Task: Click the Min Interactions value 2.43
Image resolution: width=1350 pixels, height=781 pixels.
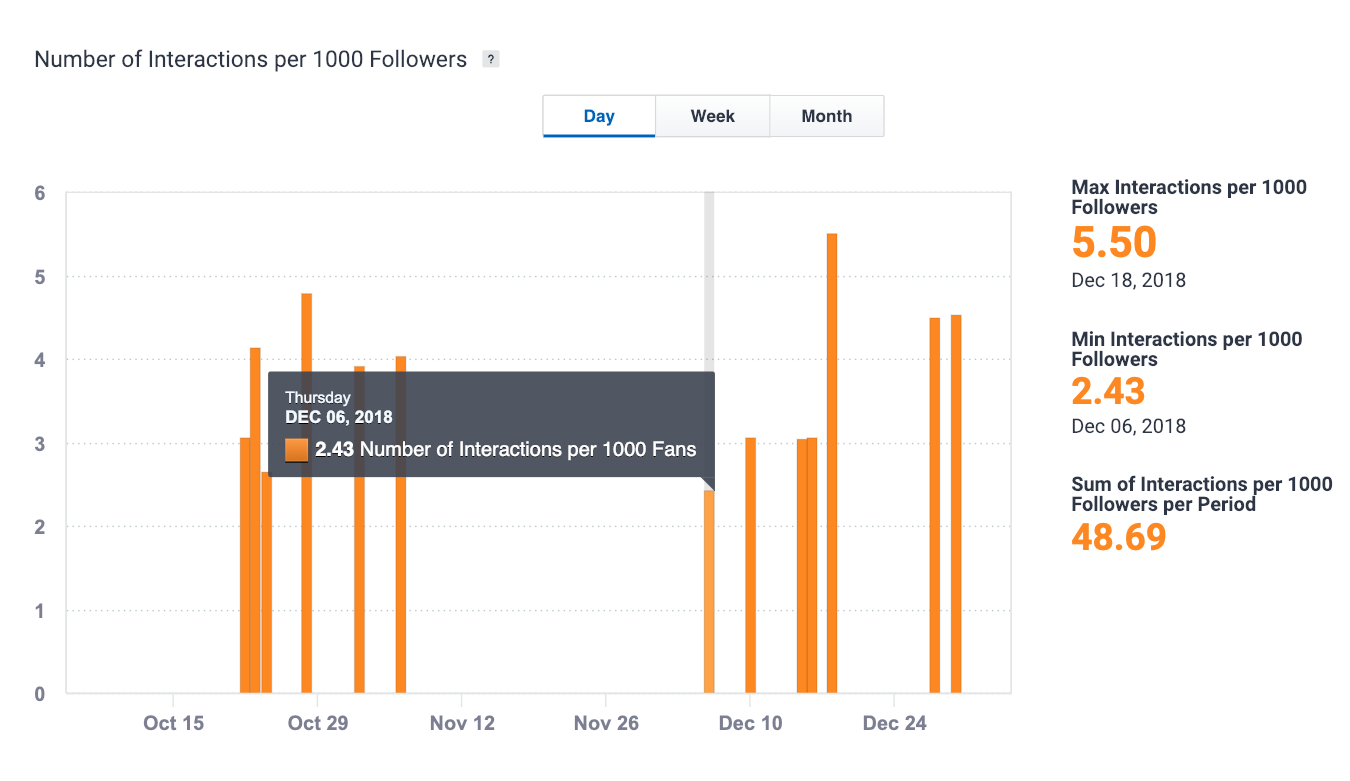Action: click(1108, 391)
